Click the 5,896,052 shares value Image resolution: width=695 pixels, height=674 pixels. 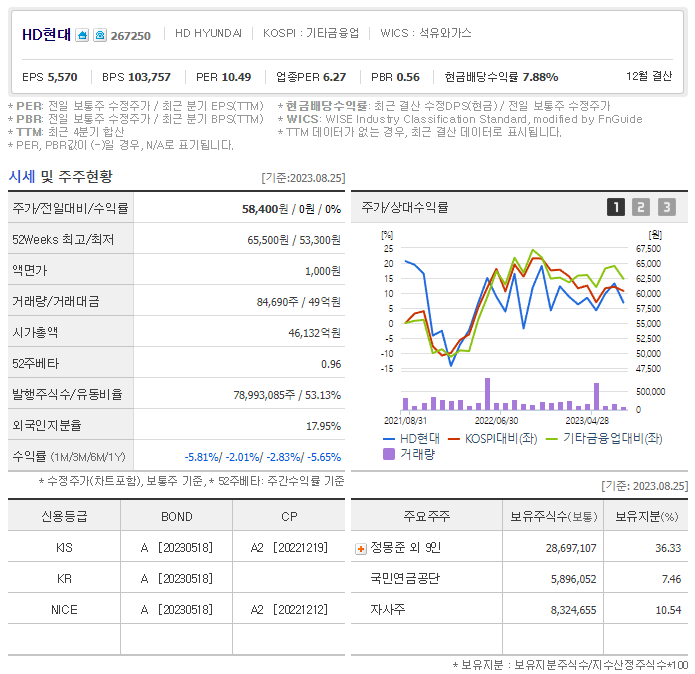(x=574, y=580)
